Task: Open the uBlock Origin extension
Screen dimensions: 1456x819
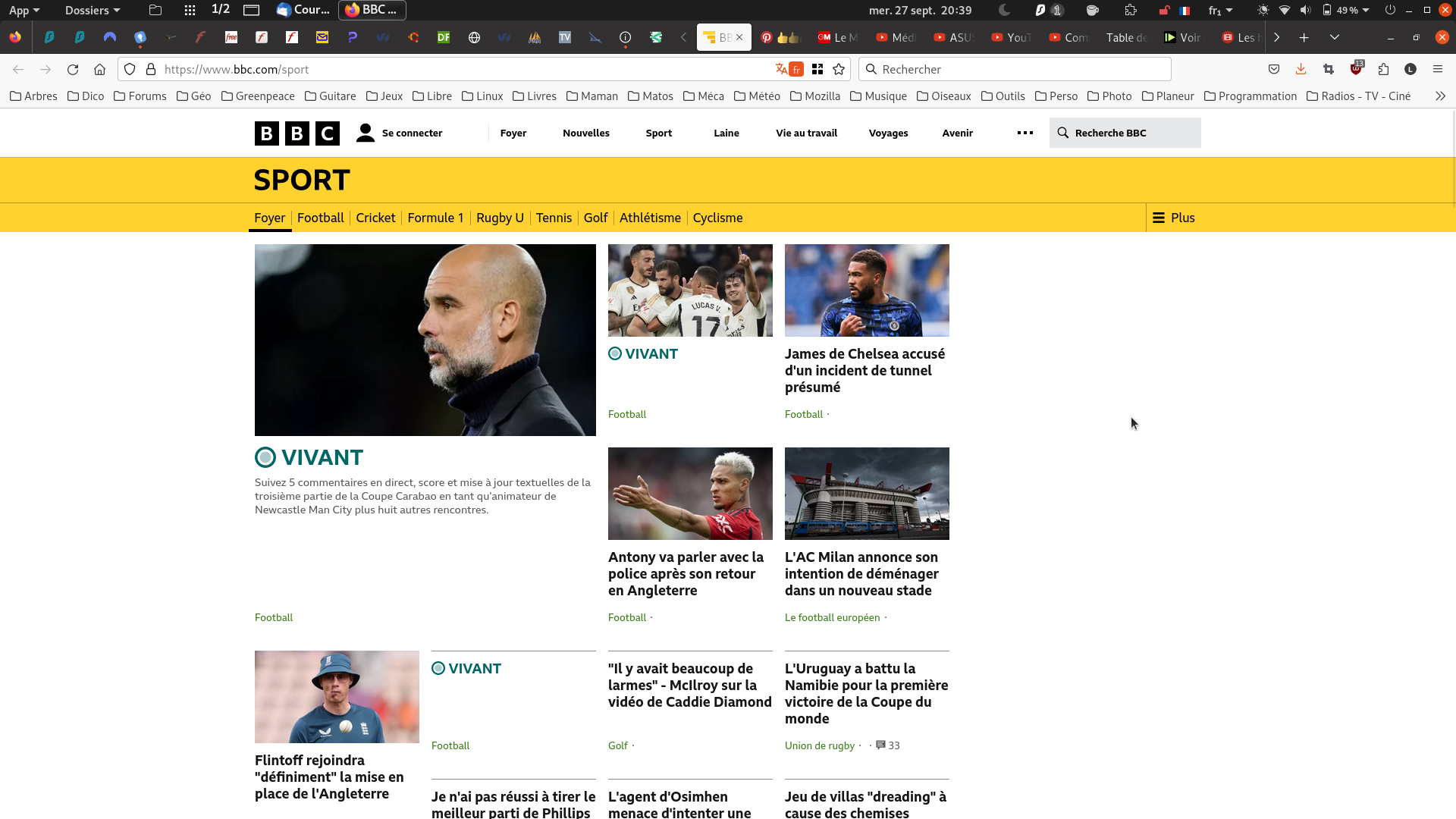Action: point(1357,68)
